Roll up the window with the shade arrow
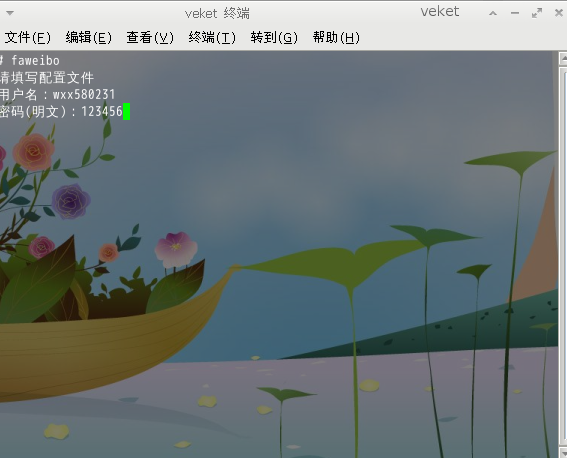The image size is (567, 458). pos(493,13)
